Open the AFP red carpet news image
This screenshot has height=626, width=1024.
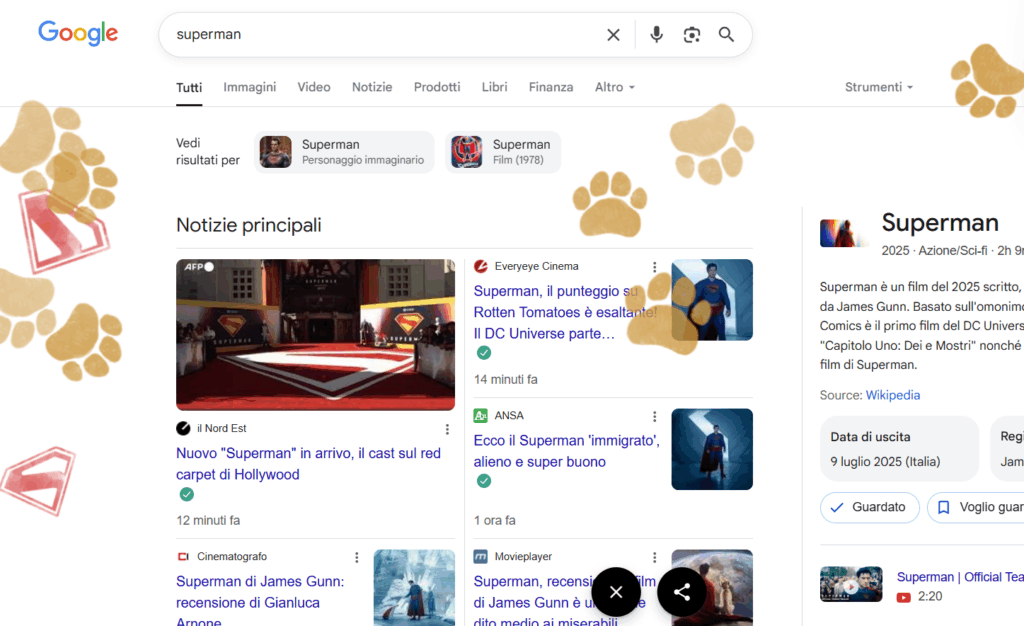coord(315,335)
